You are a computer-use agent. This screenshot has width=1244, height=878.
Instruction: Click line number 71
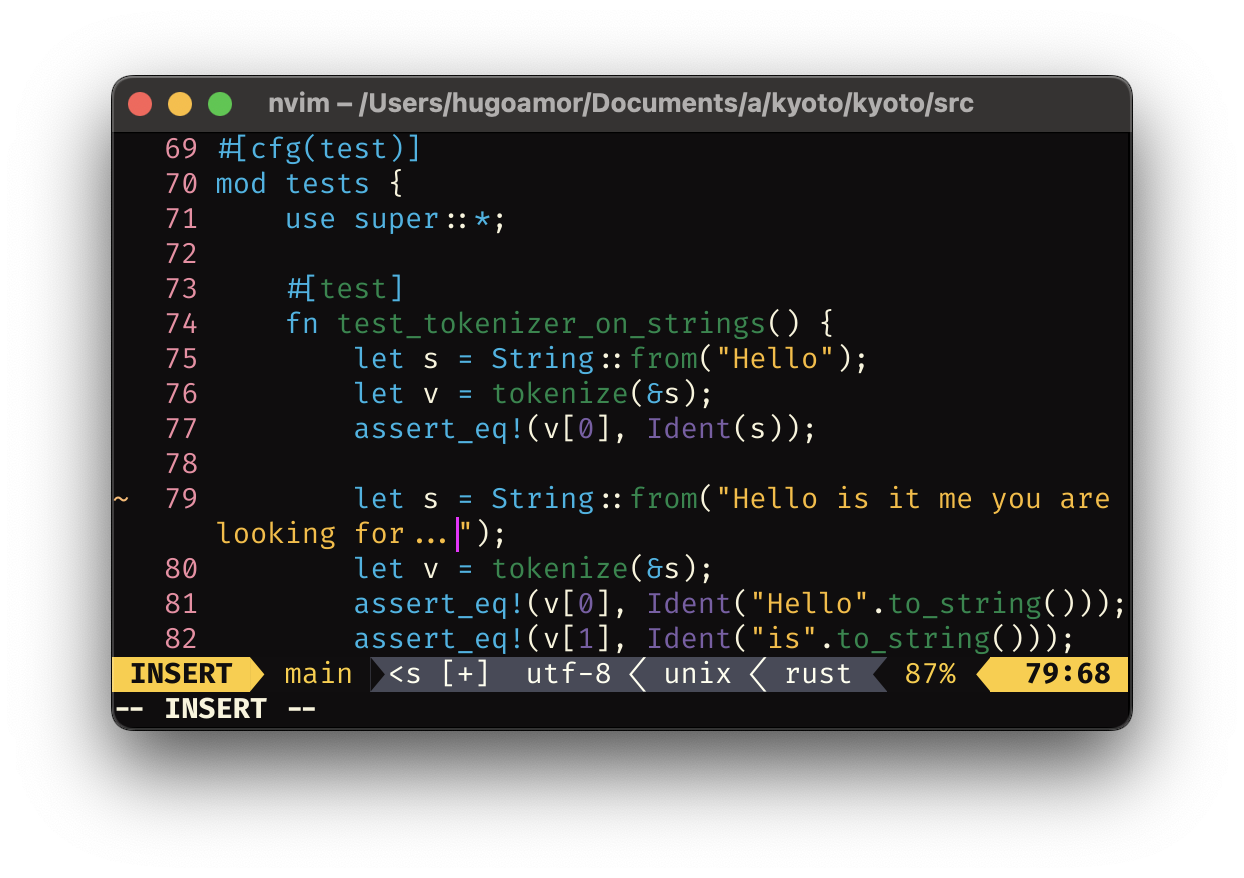pos(181,219)
